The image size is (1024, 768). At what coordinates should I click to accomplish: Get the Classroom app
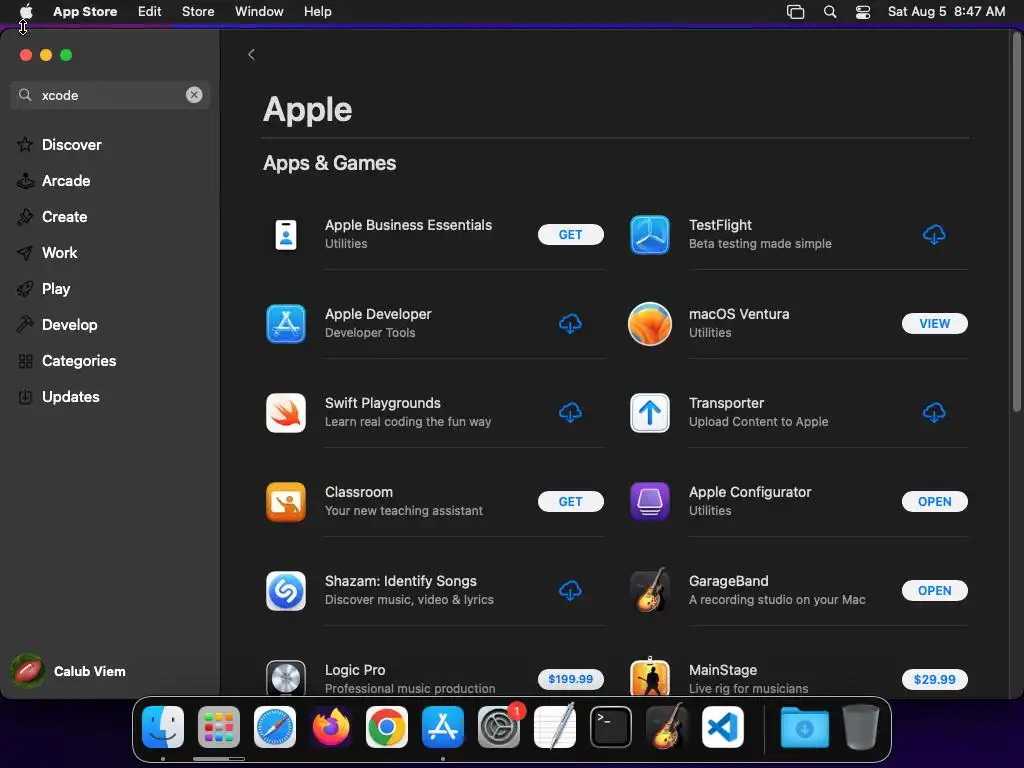(x=571, y=502)
